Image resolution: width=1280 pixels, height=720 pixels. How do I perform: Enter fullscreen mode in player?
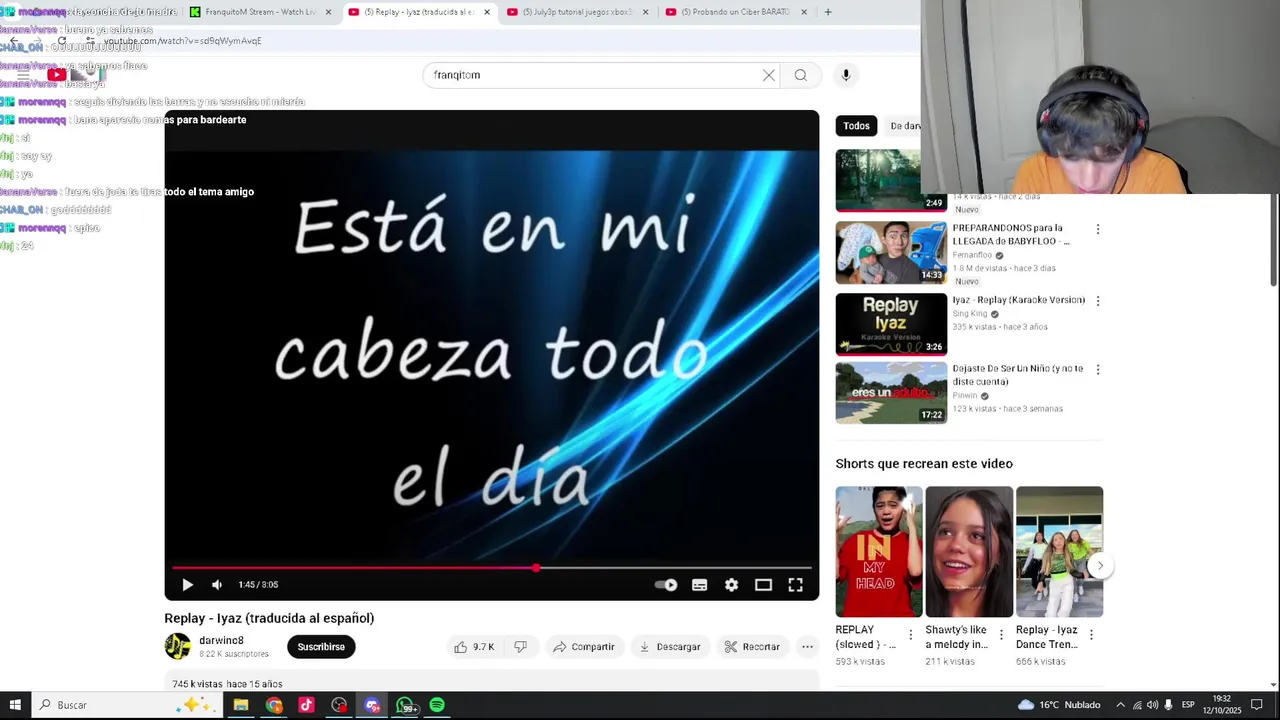(x=796, y=585)
